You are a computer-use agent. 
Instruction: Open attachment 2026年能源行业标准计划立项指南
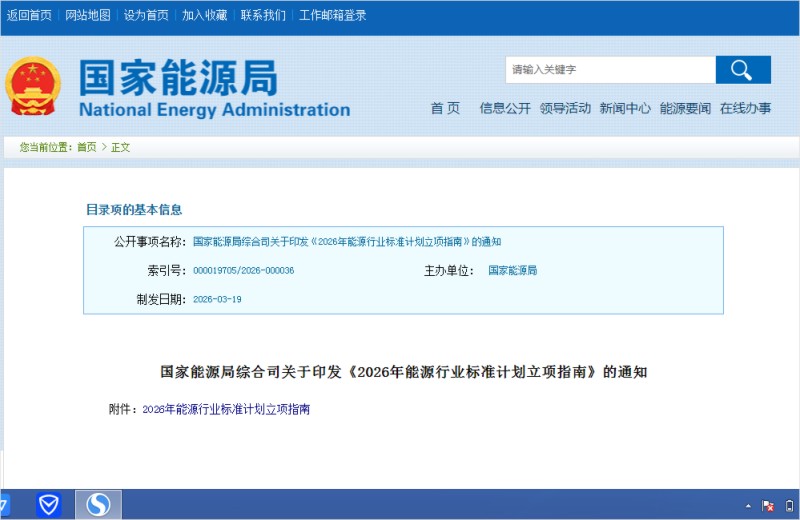tap(226, 409)
